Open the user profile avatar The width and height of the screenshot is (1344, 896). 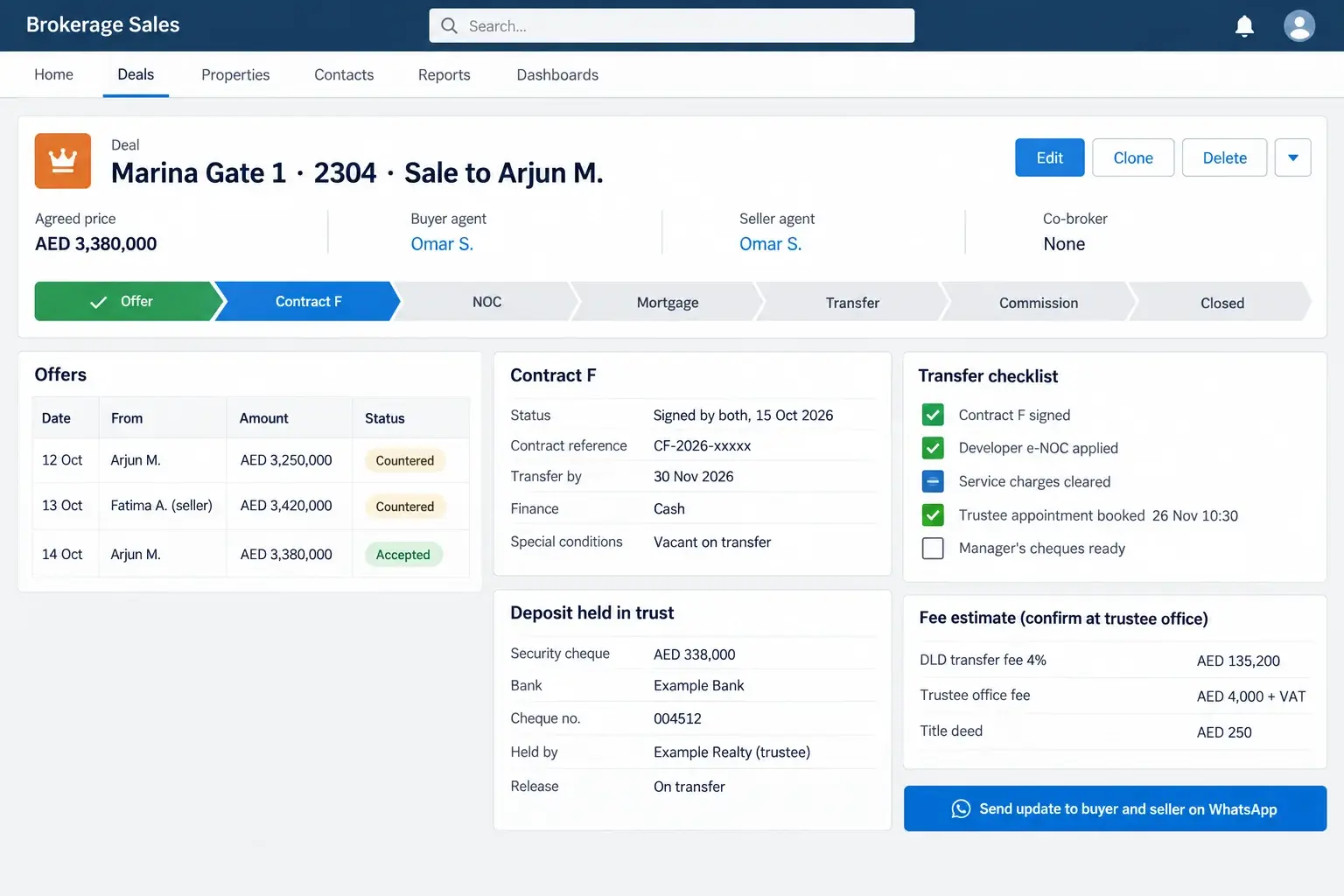point(1299,26)
